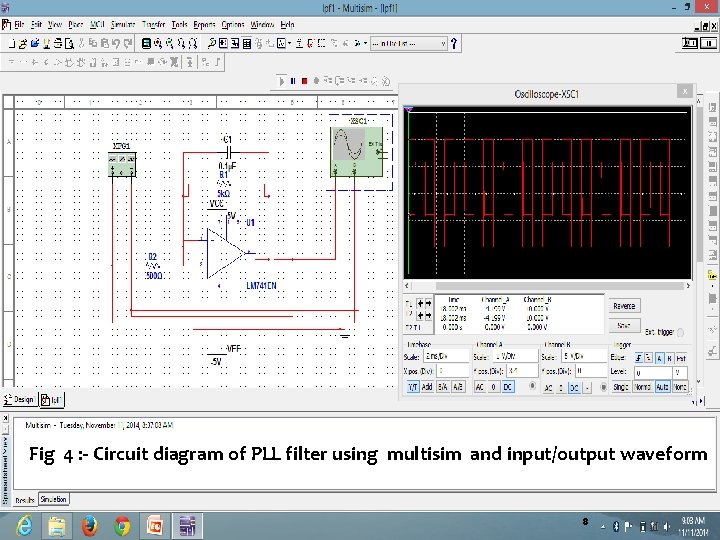This screenshot has height=540, width=720.
Task: Move cursor T1 left with arrow button
Action: pos(420,304)
